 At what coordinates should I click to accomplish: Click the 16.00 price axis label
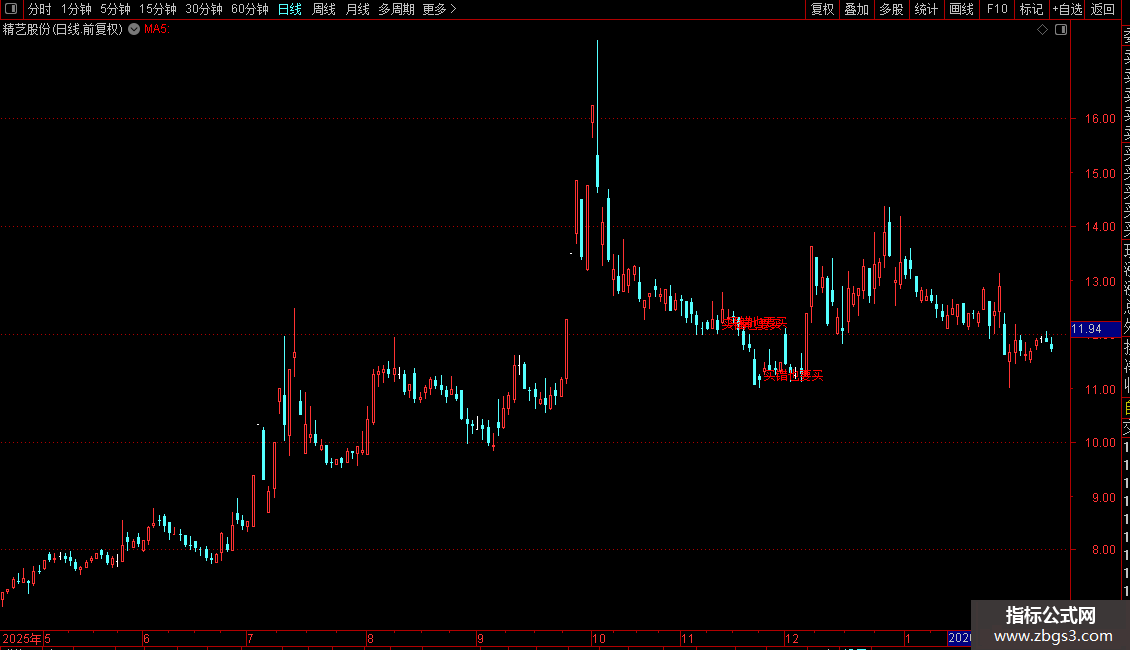pyautogui.click(x=1100, y=118)
